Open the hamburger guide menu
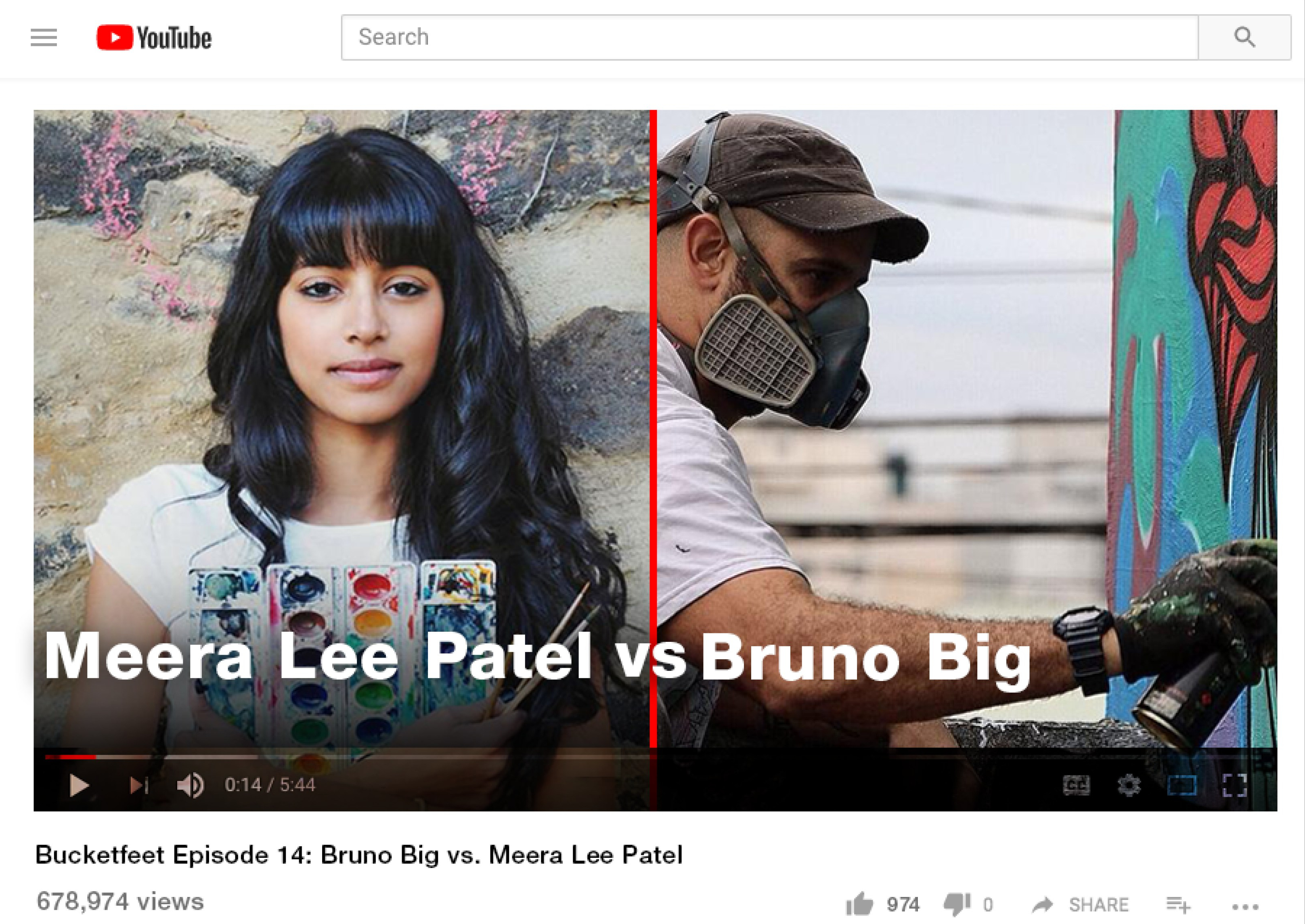 point(44,38)
